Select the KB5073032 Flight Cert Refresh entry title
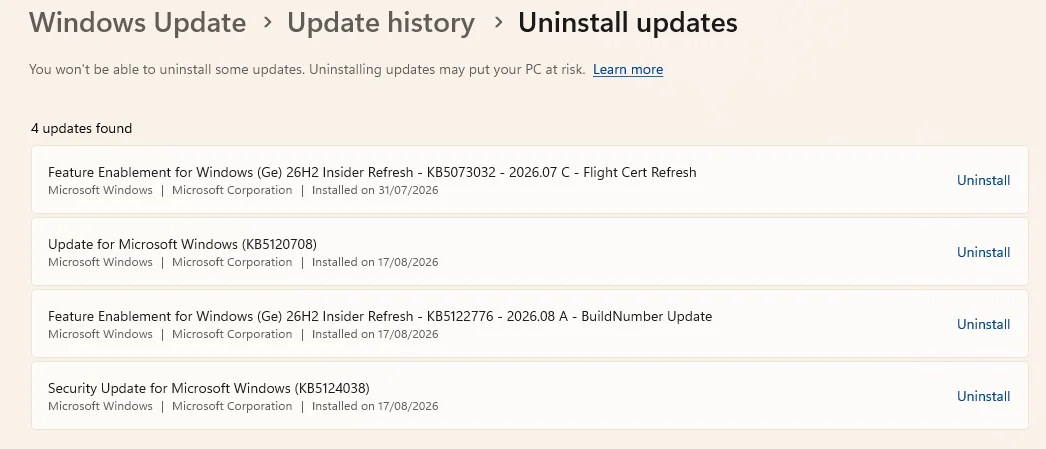The width and height of the screenshot is (1046, 449). [x=372, y=172]
